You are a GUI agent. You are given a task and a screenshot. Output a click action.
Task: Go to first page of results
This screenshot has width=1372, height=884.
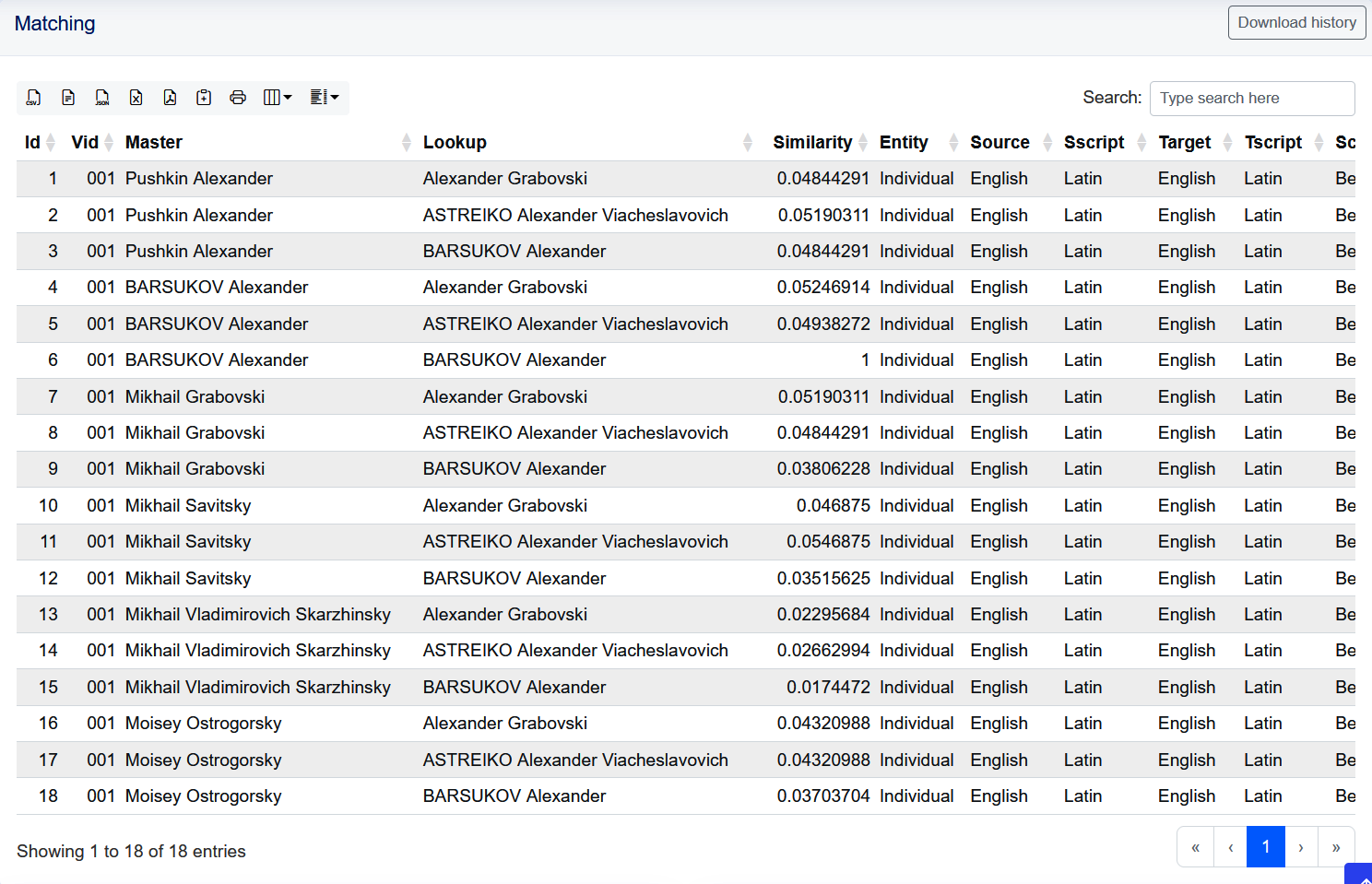(1195, 847)
